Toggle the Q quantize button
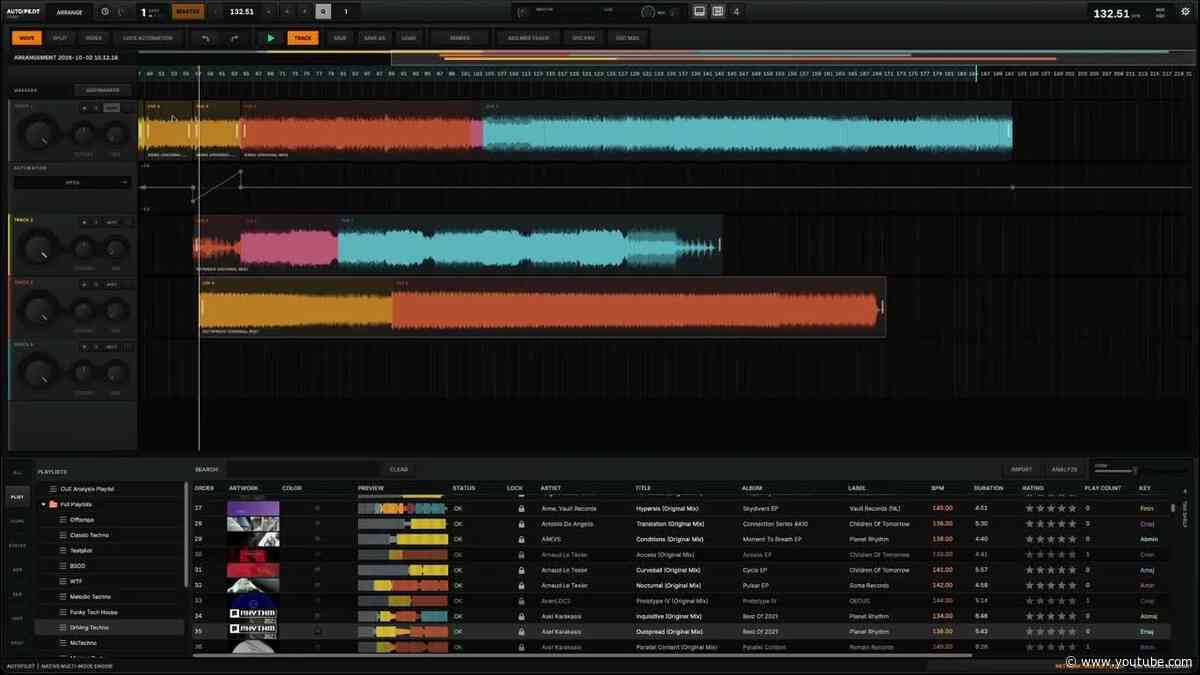 click(x=322, y=12)
